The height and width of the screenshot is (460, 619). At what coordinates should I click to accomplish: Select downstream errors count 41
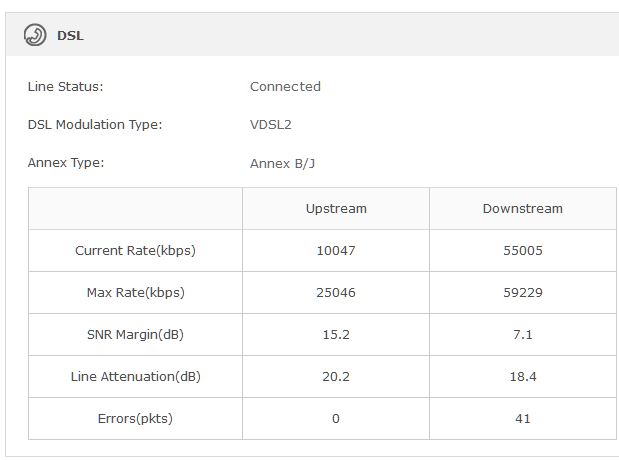523,419
